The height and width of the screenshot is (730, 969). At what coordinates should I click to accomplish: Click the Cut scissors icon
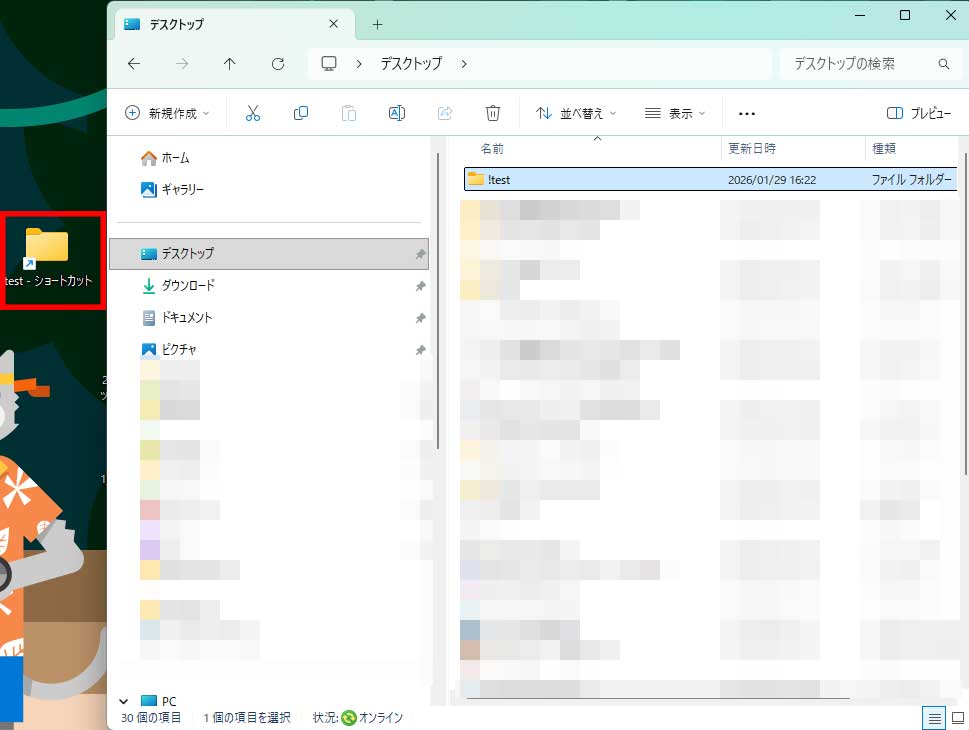point(253,113)
